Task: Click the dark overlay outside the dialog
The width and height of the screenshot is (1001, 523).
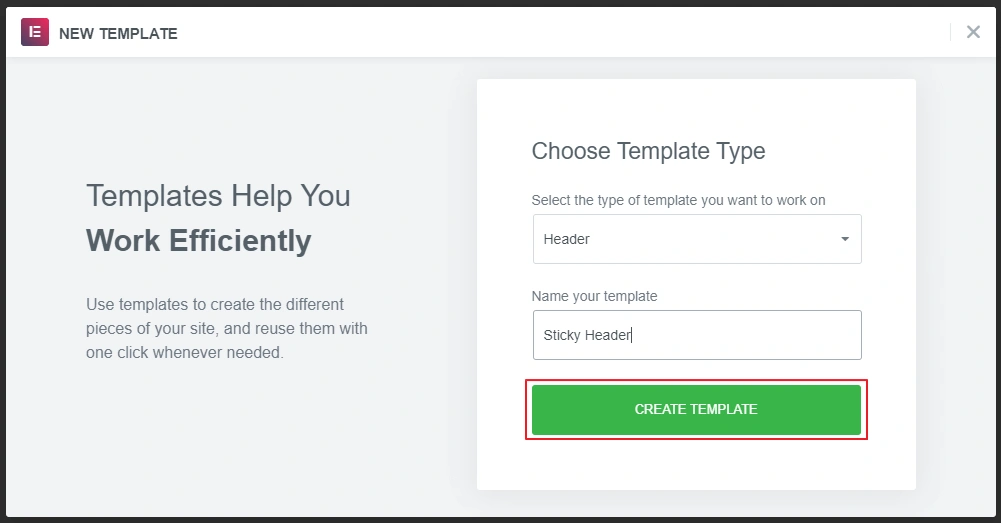Action: pyautogui.click(x=500, y=520)
